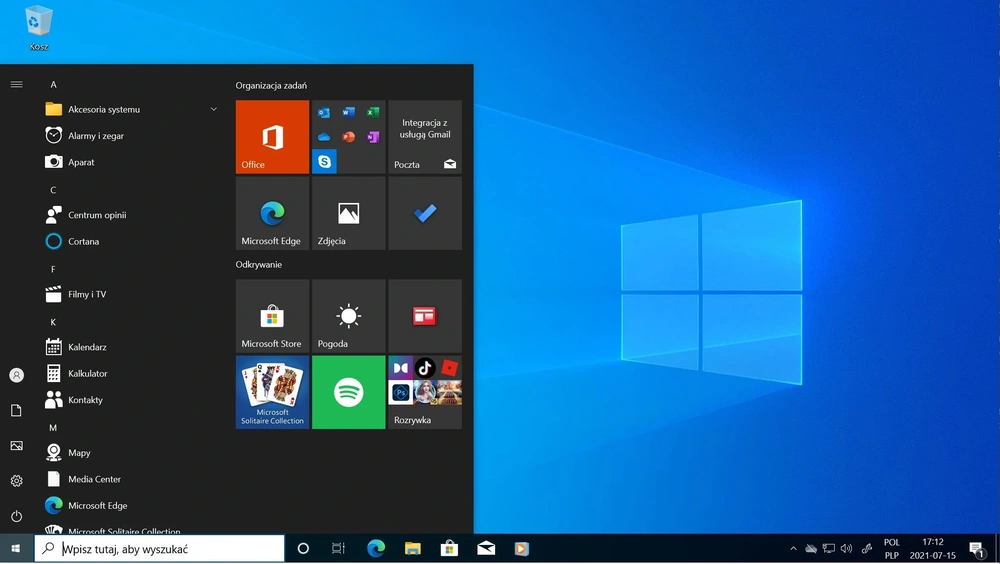This screenshot has height=564, width=1000.
Task: Launch Cortana from the app list
Action: [132, 241]
